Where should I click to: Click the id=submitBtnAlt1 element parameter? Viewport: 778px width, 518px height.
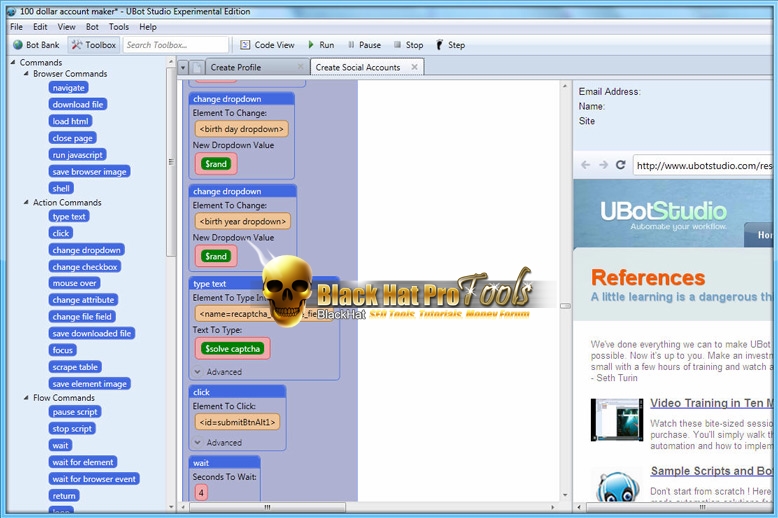pos(237,422)
